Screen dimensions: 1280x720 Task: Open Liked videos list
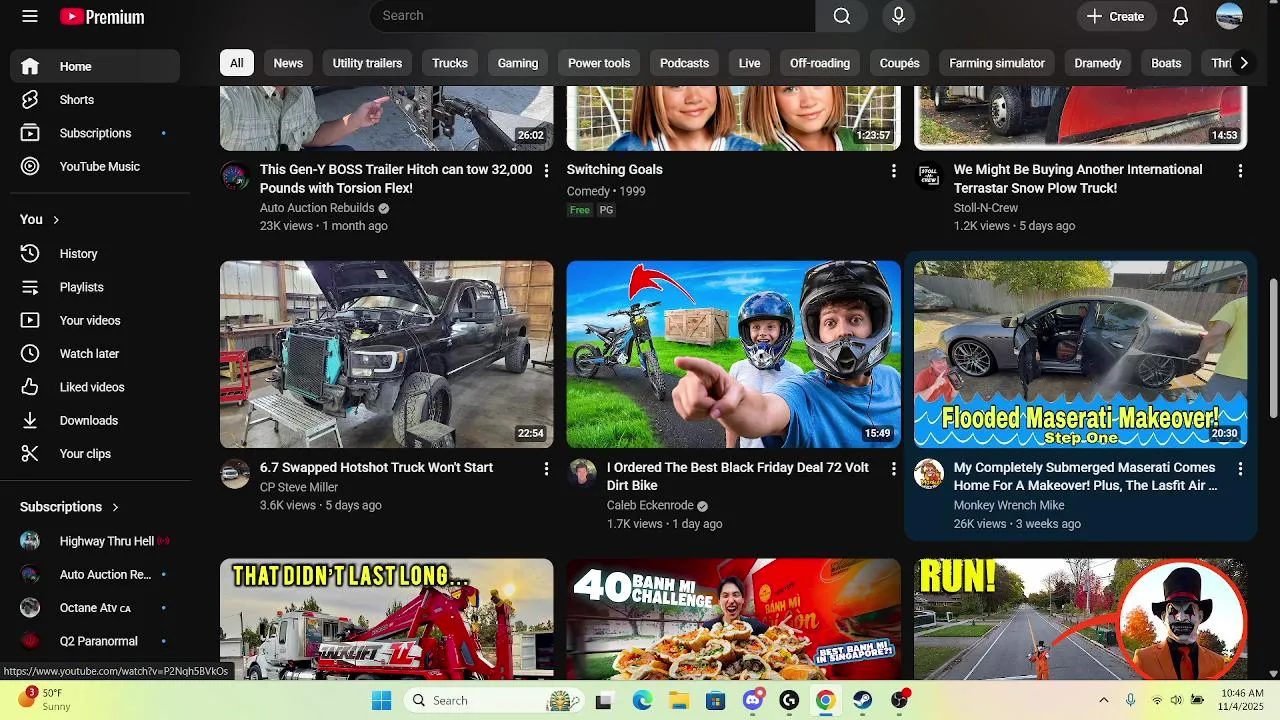pyautogui.click(x=95, y=387)
